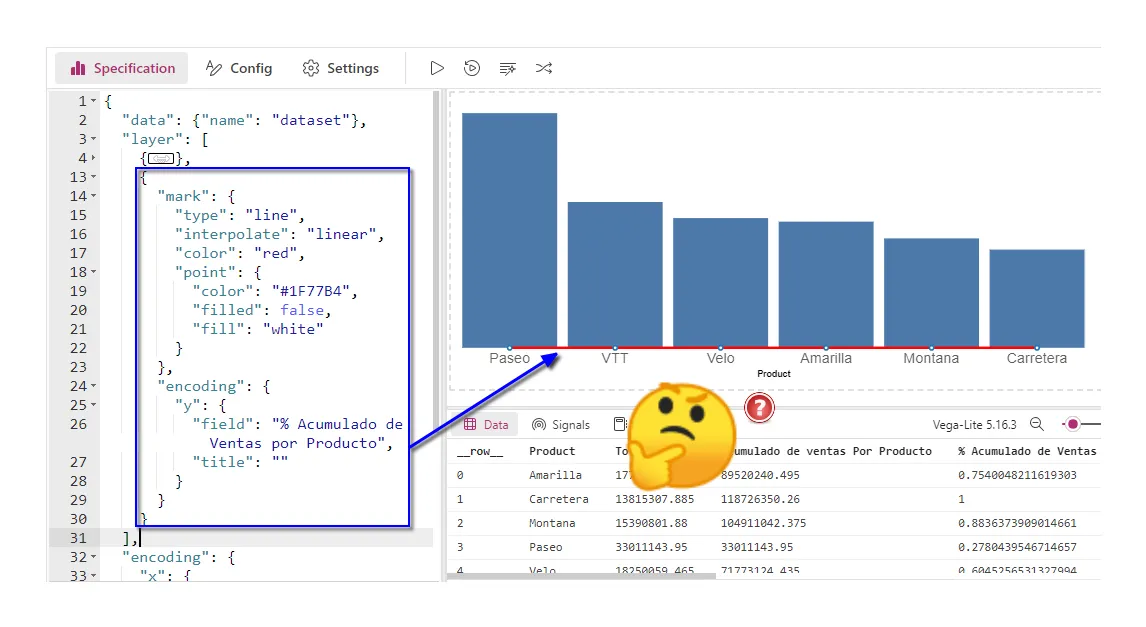This screenshot has width=1146, height=627.
Task: Open the Logs pane icon beside Signals
Action: pyautogui.click(x=620, y=425)
